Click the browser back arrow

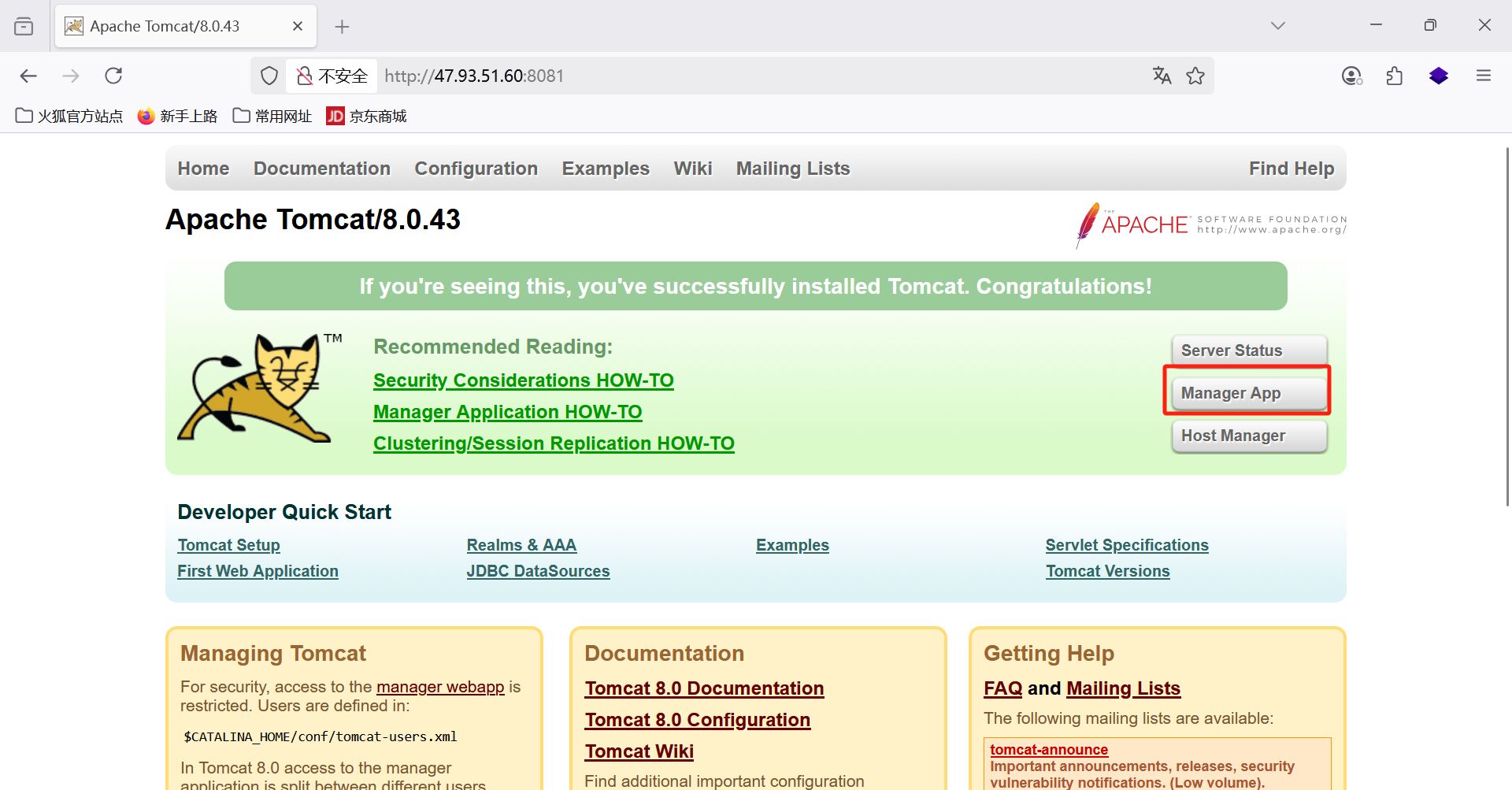click(x=28, y=76)
